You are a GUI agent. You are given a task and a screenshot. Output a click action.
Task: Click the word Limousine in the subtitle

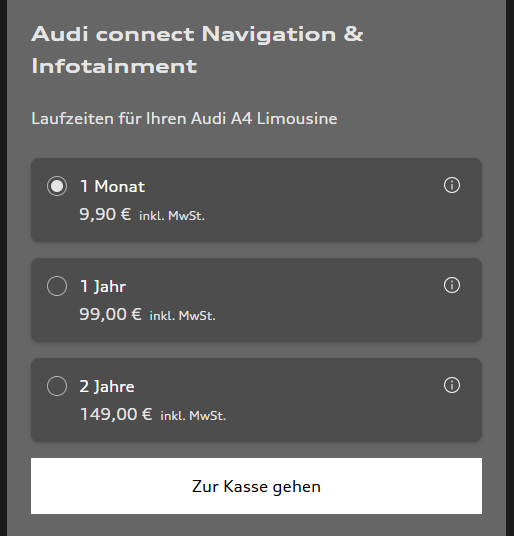coord(297,119)
